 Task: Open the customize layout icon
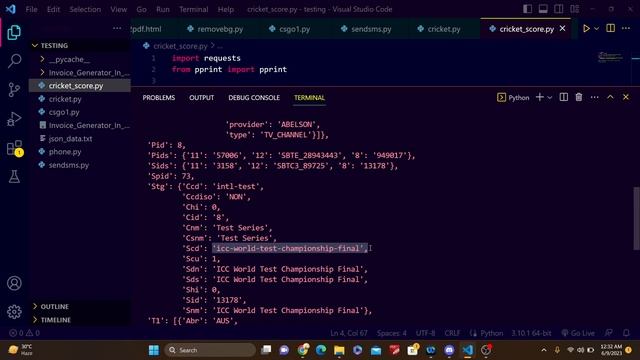574,9
